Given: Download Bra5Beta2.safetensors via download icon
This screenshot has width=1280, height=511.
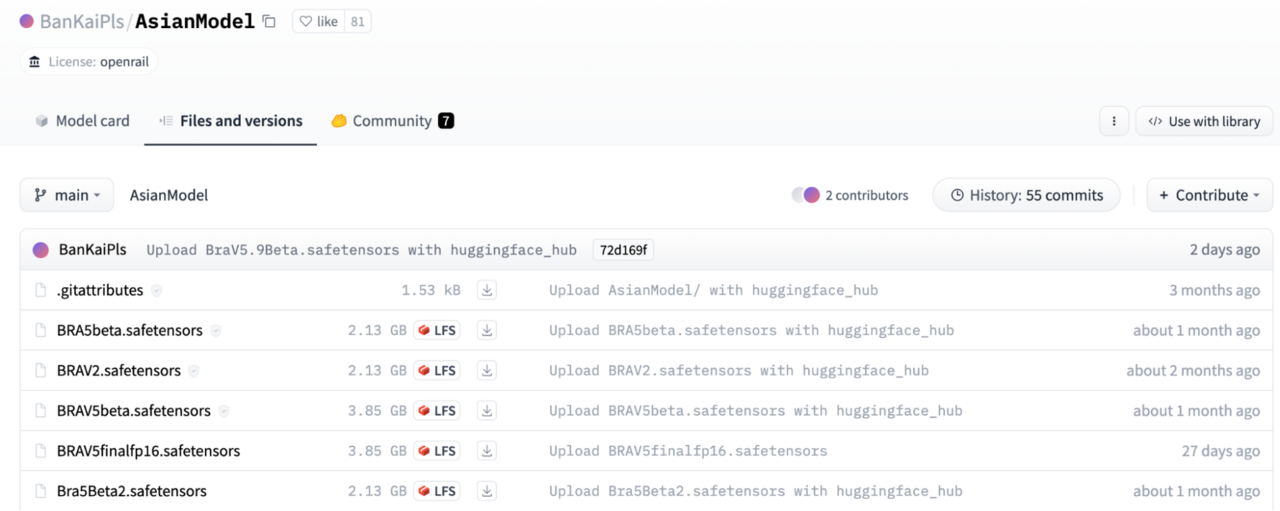Looking at the screenshot, I should pos(487,491).
